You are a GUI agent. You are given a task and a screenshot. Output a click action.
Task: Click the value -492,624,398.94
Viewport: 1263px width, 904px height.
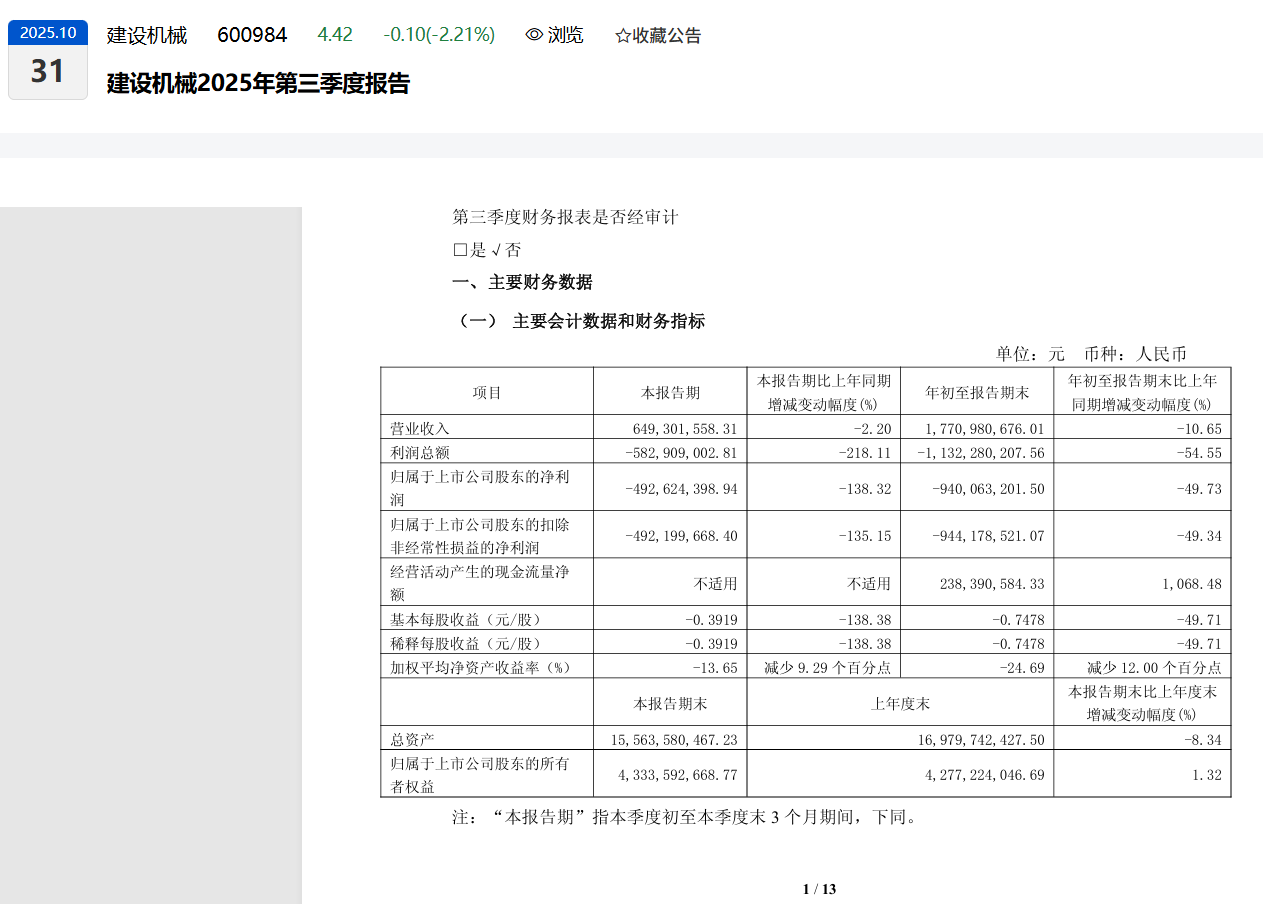pyautogui.click(x=681, y=488)
